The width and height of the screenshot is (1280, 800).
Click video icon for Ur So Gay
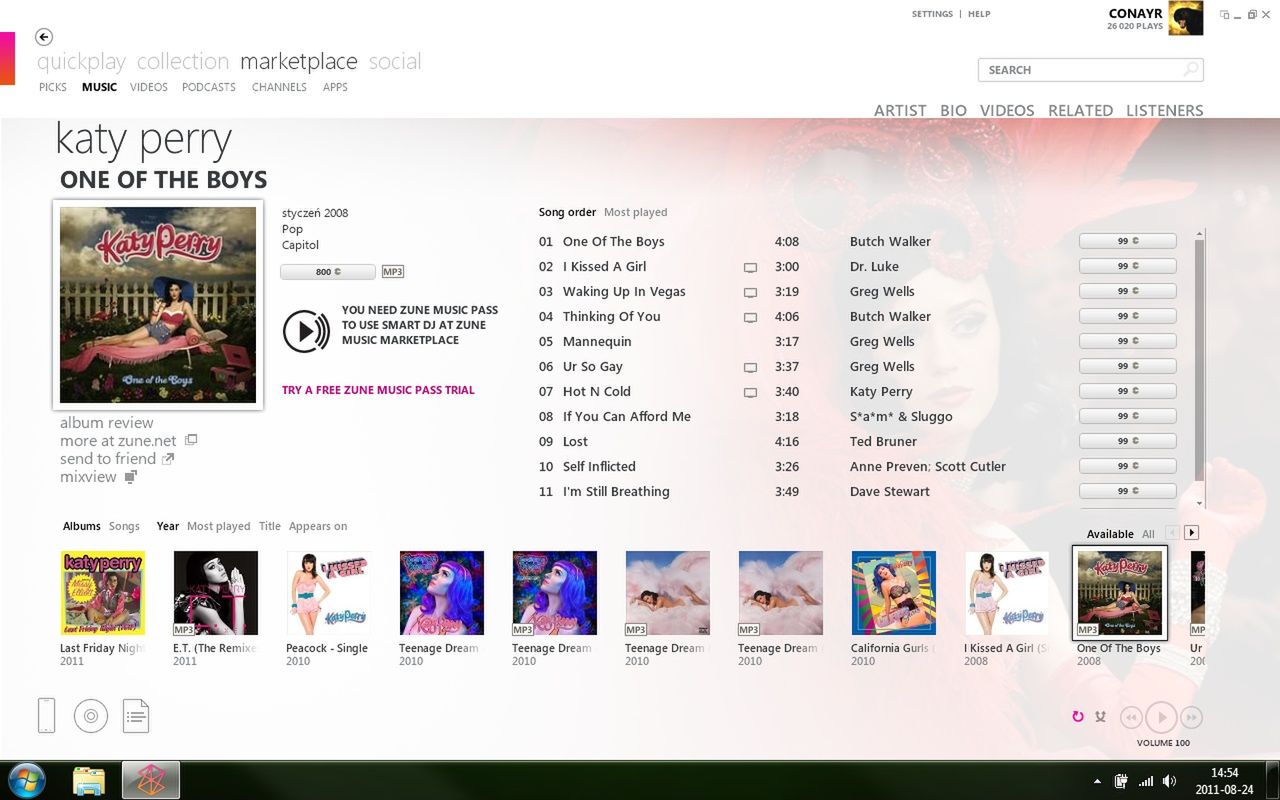pyautogui.click(x=750, y=368)
